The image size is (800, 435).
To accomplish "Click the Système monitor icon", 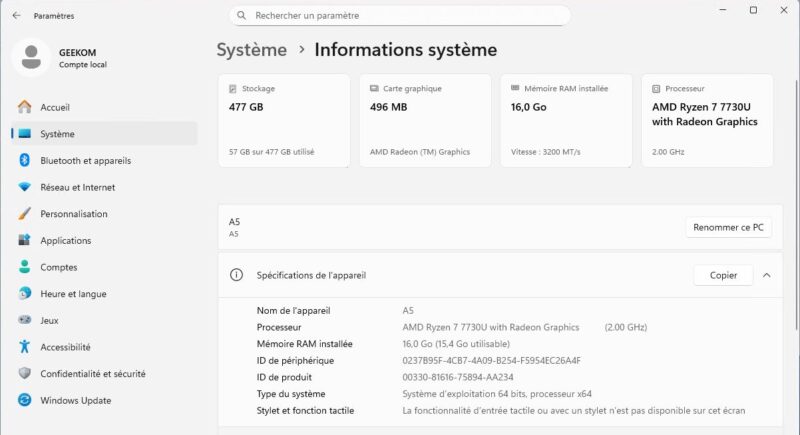I will 24,134.
